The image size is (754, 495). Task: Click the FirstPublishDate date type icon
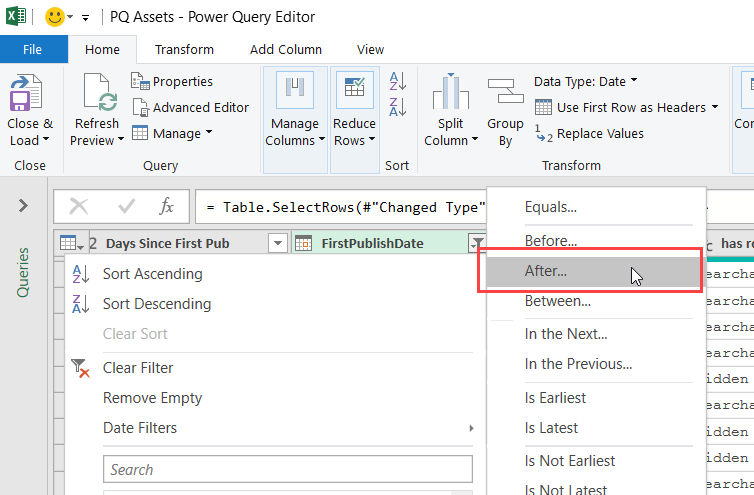click(303, 243)
